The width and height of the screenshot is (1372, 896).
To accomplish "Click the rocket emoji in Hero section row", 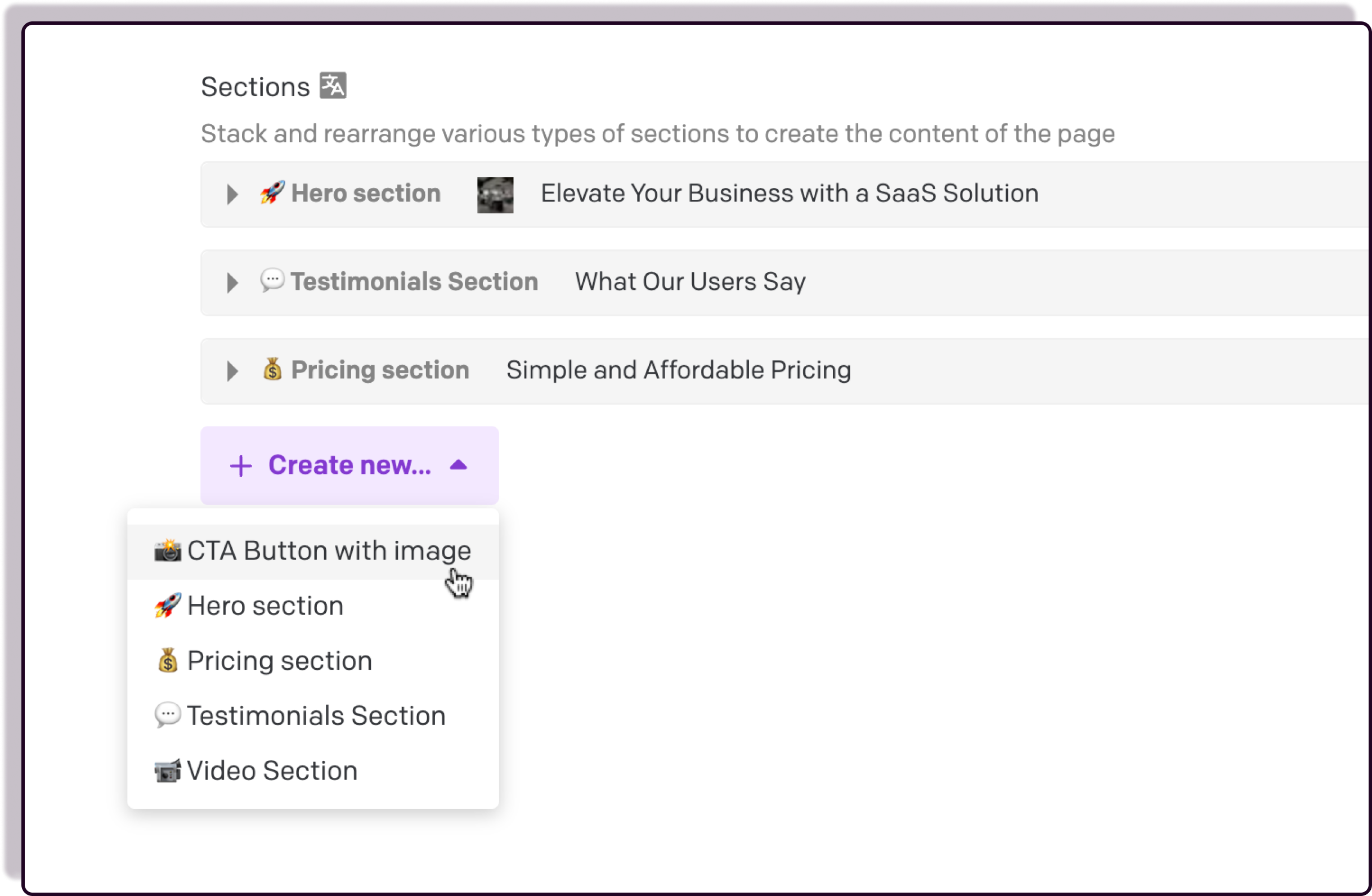I will pyautogui.click(x=272, y=192).
